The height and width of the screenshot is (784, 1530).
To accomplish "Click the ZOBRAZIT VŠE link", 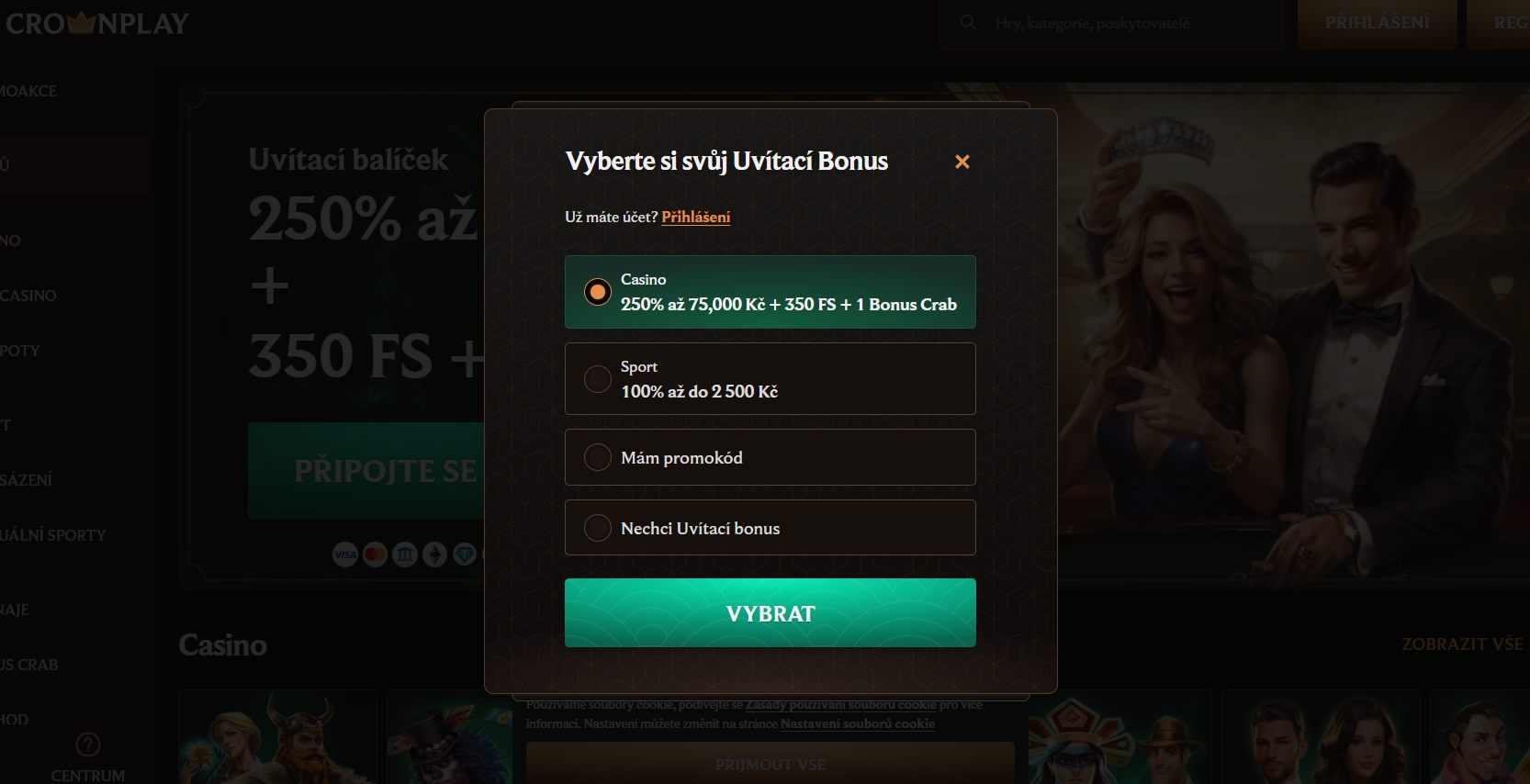I will tap(1462, 644).
